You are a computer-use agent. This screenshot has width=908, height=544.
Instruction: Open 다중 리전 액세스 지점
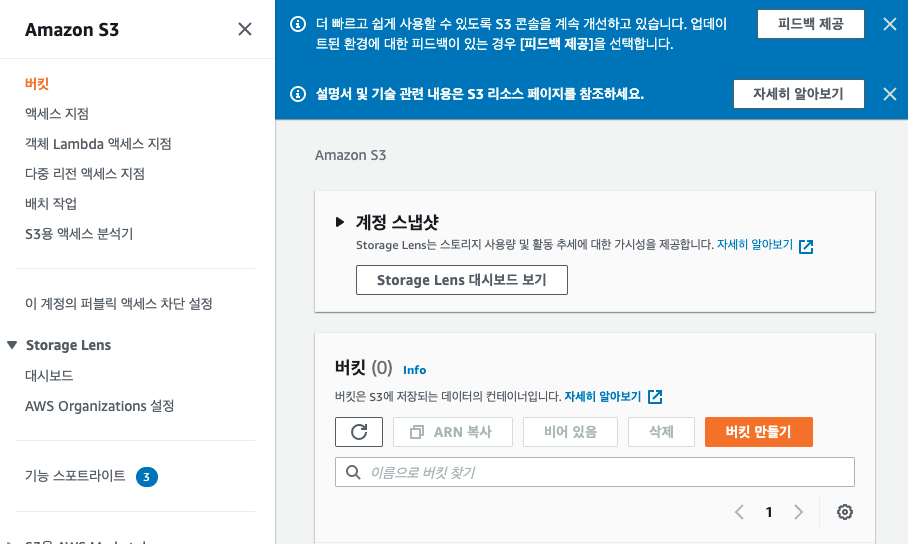[85, 174]
